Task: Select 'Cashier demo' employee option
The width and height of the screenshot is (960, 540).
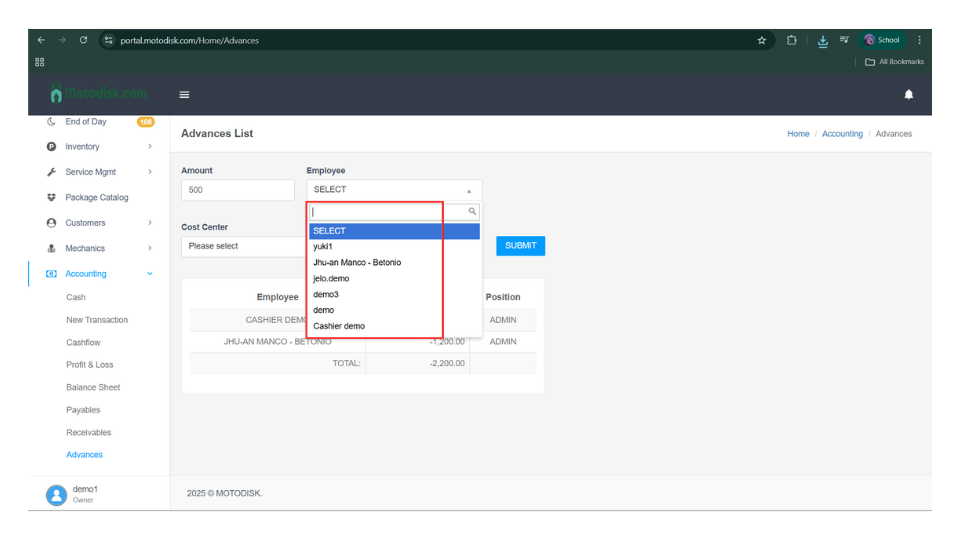Action: tap(339, 326)
